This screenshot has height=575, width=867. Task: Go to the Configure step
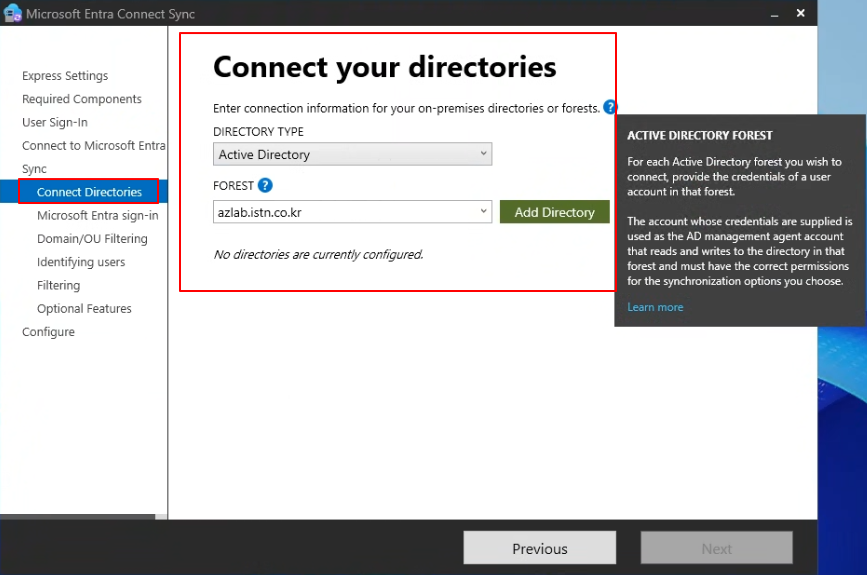pos(48,332)
